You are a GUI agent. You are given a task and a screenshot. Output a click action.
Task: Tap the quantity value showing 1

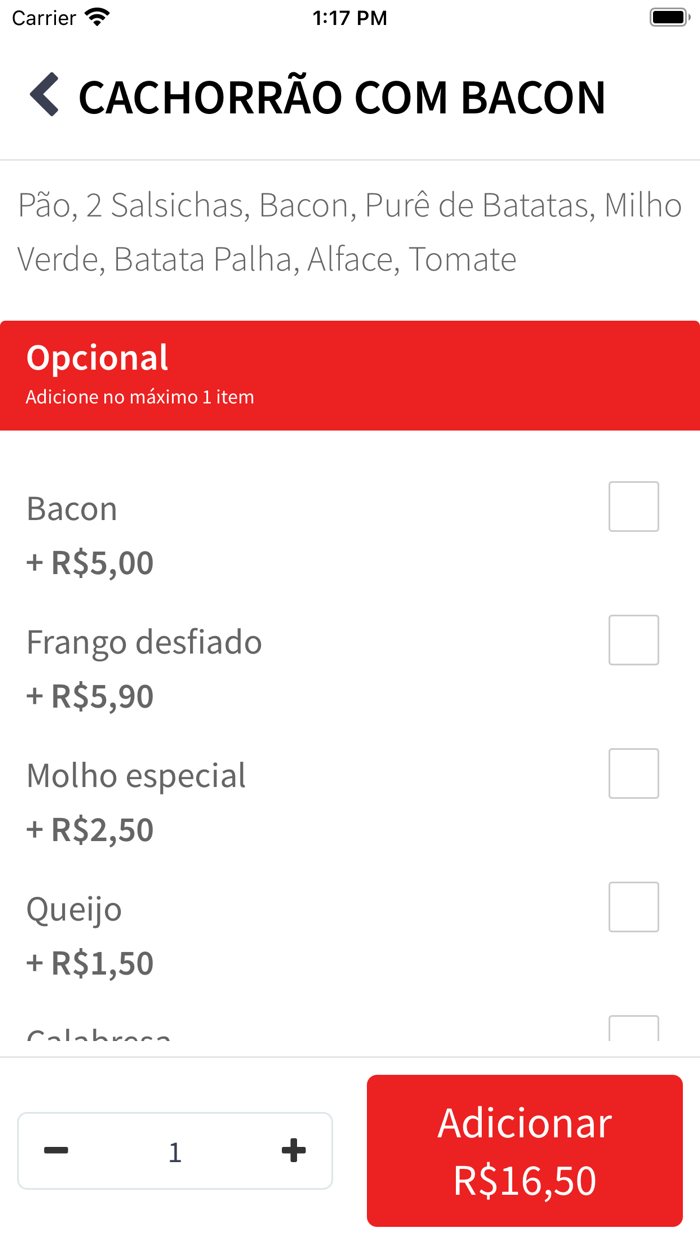coord(174,1150)
